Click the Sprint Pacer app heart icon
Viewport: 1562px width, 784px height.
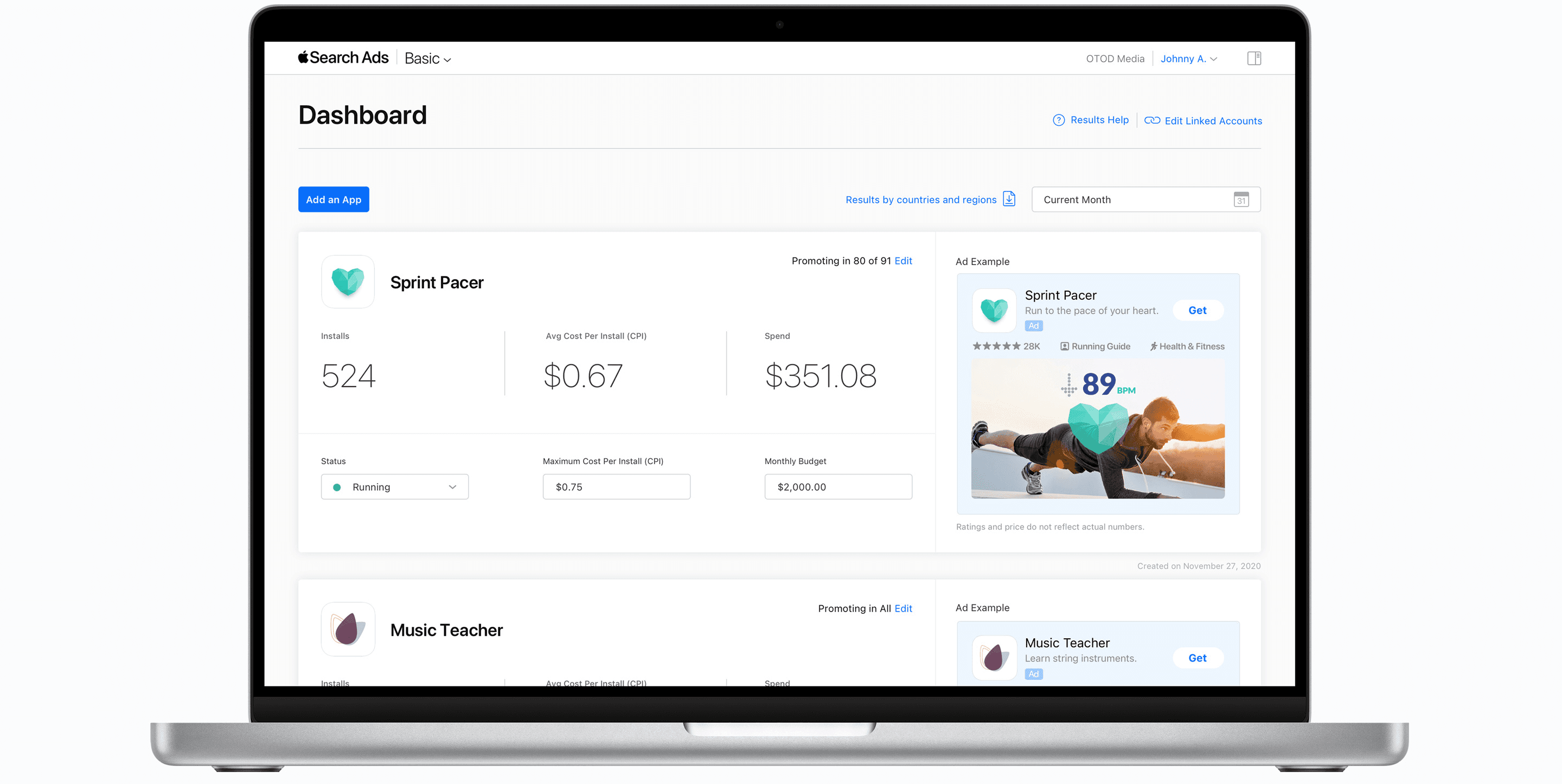[x=348, y=282]
